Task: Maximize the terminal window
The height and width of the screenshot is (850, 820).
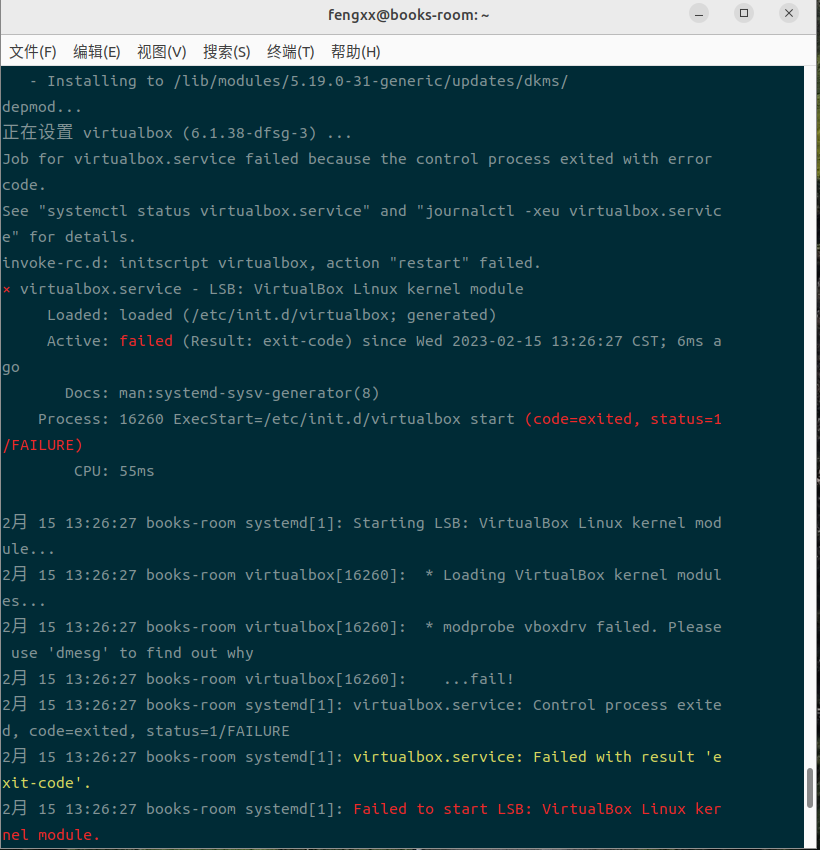Action: pyautogui.click(x=744, y=14)
